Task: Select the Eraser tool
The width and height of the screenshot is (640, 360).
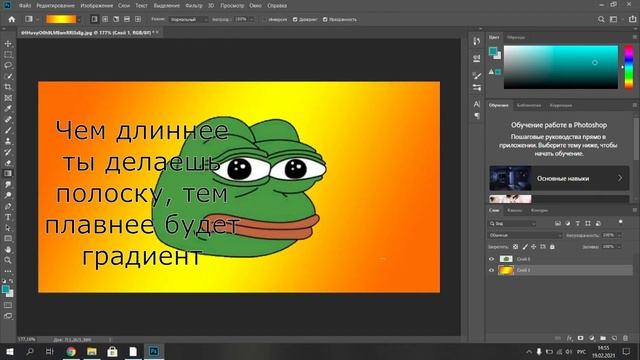Action: tap(8, 163)
